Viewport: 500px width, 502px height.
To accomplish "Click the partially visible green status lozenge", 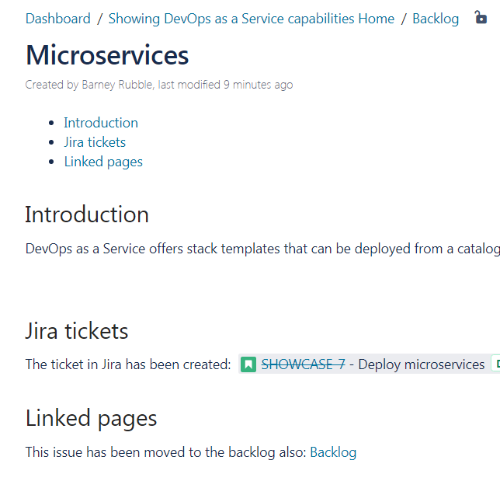I will (x=496, y=364).
